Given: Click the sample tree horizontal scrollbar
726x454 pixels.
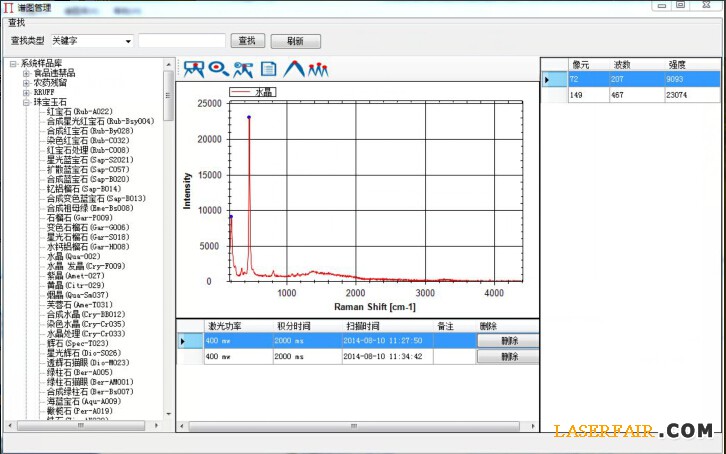Looking at the screenshot, I should point(80,427).
